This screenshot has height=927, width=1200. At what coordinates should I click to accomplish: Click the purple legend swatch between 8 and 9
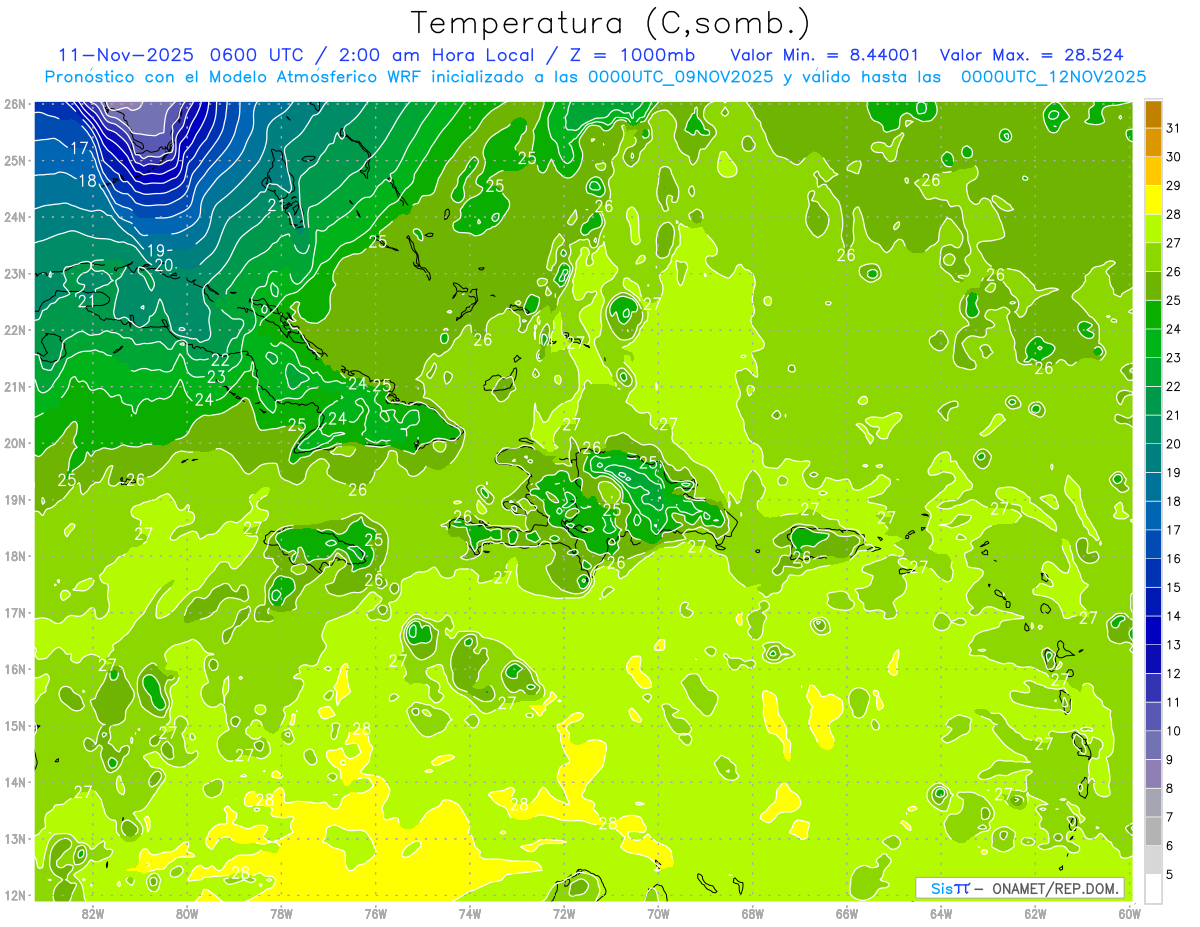(1153, 774)
